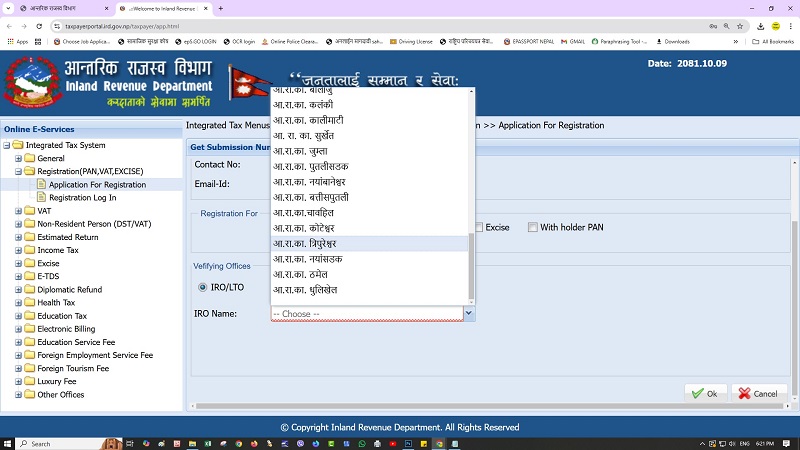
Task: Open the browser downloads icon
Action: tap(760, 26)
